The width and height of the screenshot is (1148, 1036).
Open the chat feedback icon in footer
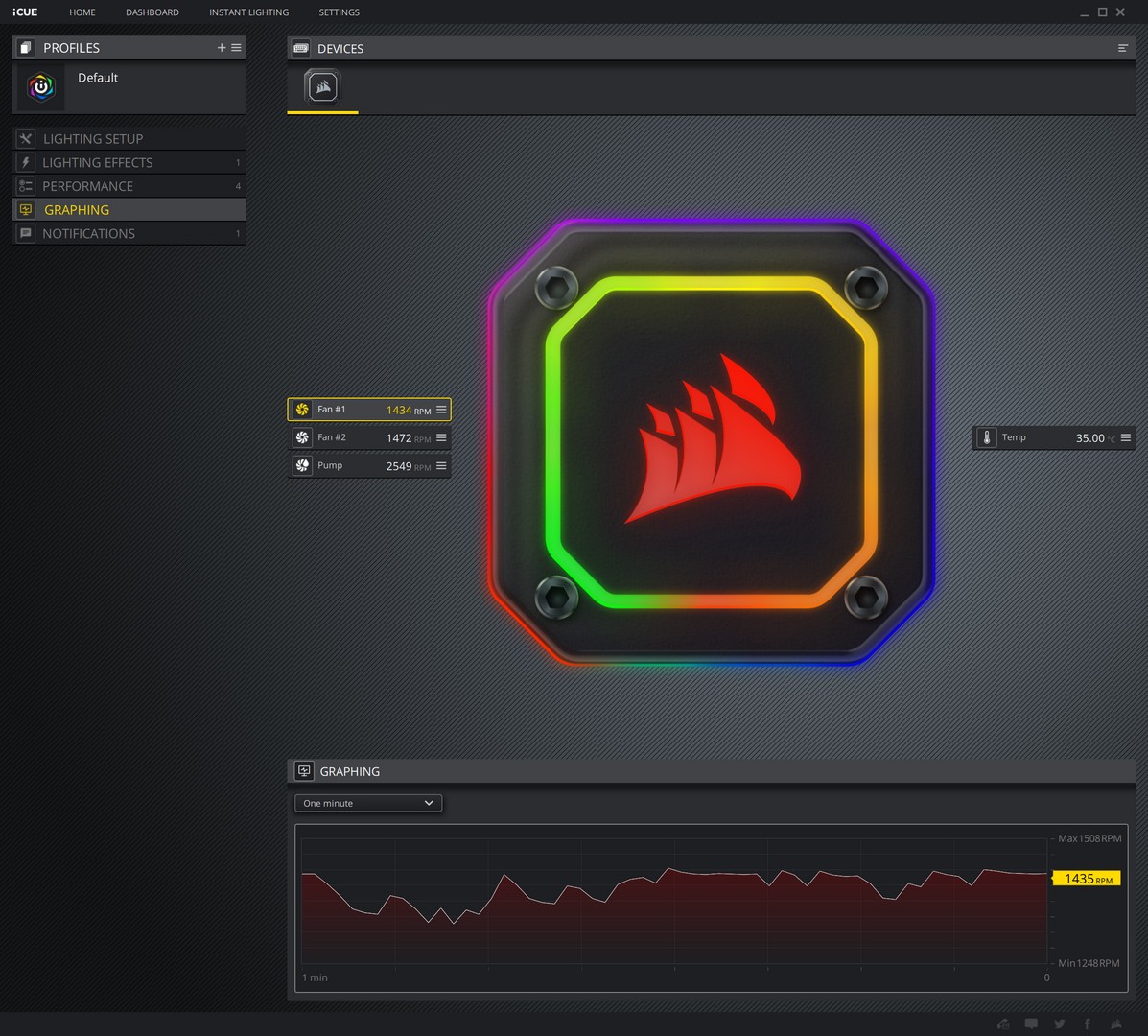pos(1031,1024)
